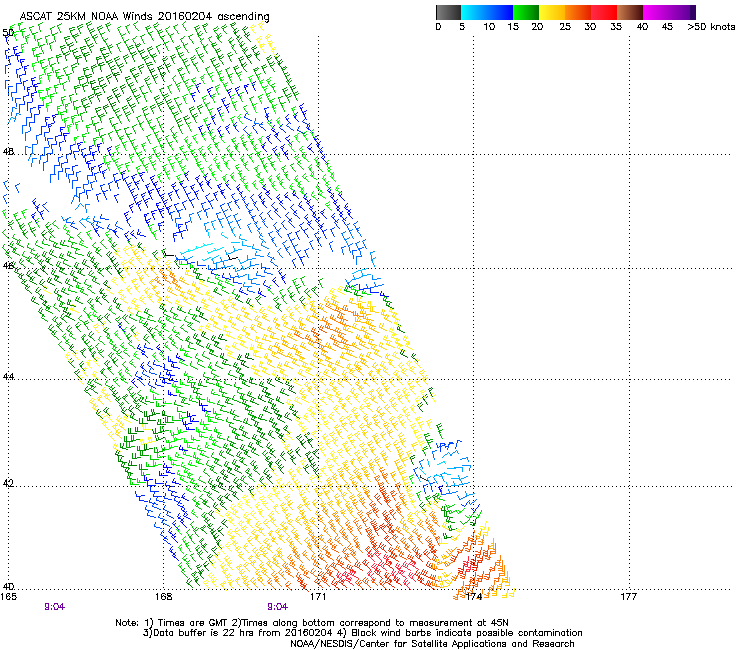740x650 pixels.
Task: Click the latitude label 42
Action: coord(8,483)
